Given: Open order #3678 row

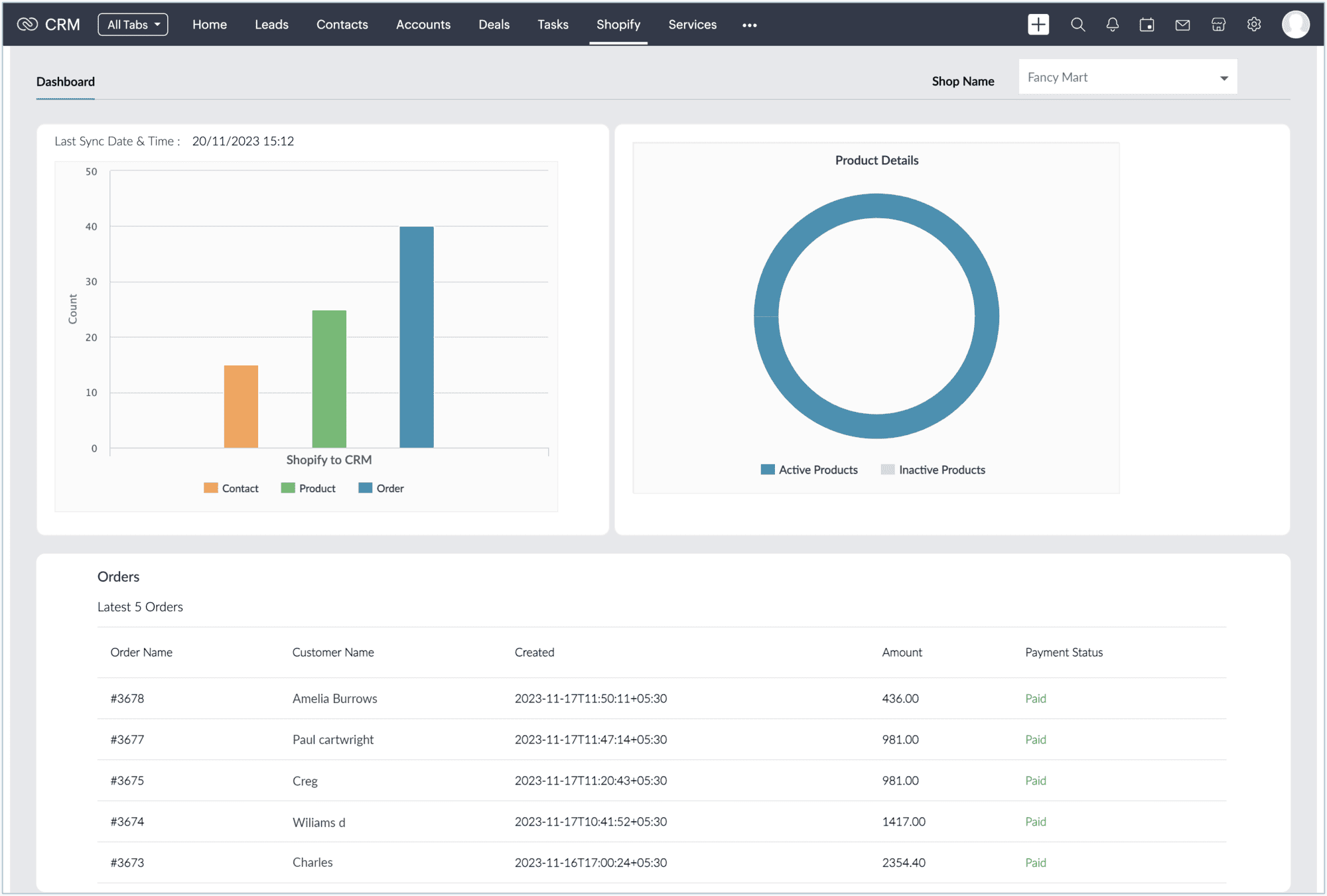Looking at the screenshot, I should 127,698.
